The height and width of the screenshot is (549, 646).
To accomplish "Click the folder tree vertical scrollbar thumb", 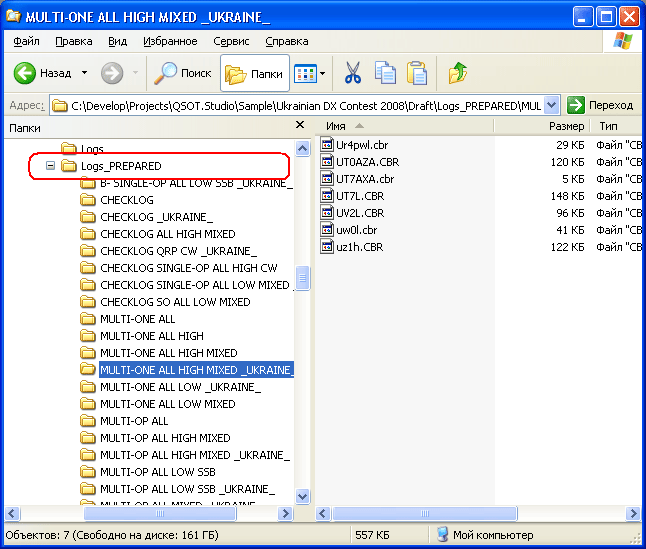I will click(x=302, y=281).
